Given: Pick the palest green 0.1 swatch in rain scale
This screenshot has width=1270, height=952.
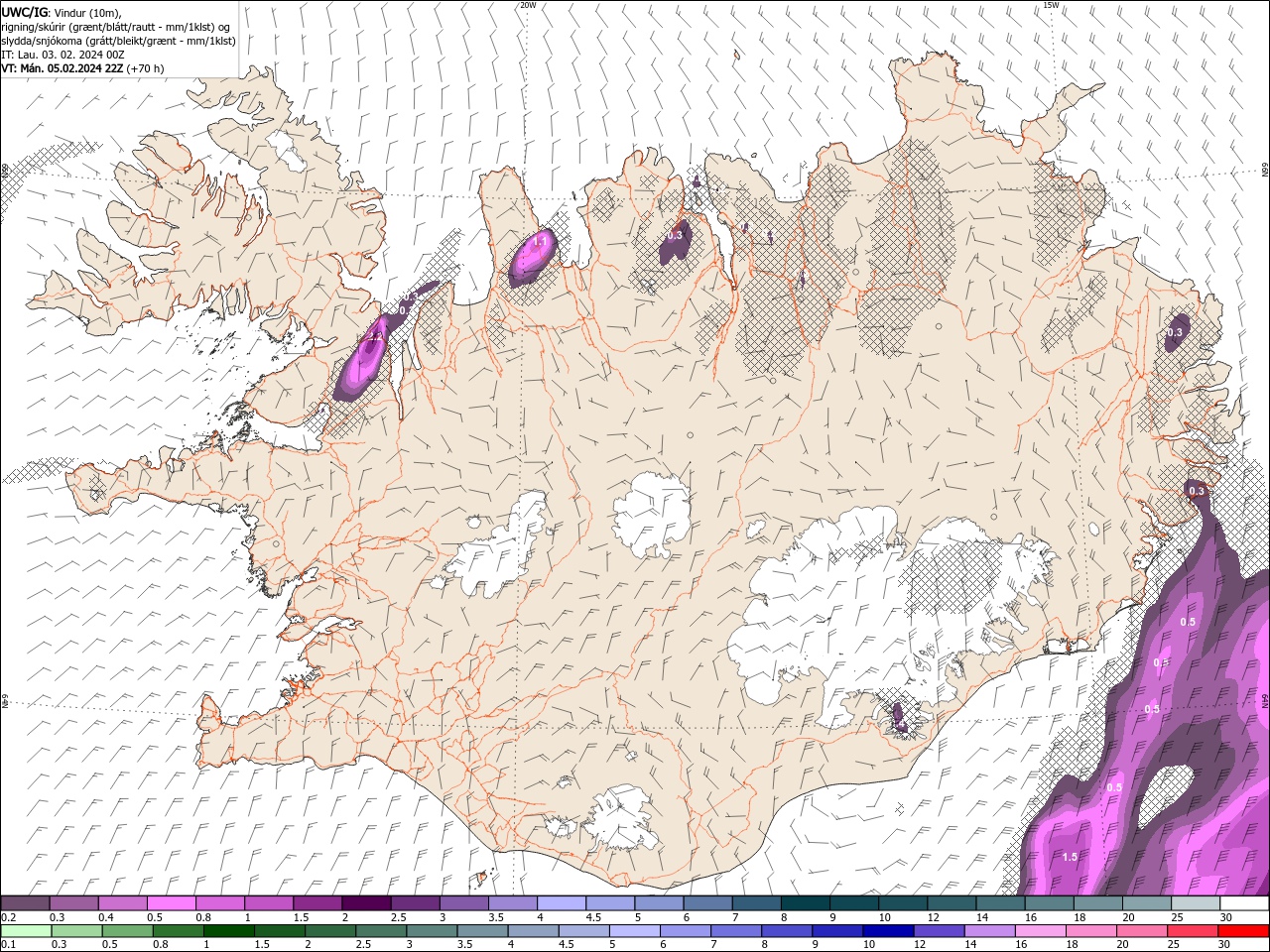Looking at the screenshot, I should point(27,931).
